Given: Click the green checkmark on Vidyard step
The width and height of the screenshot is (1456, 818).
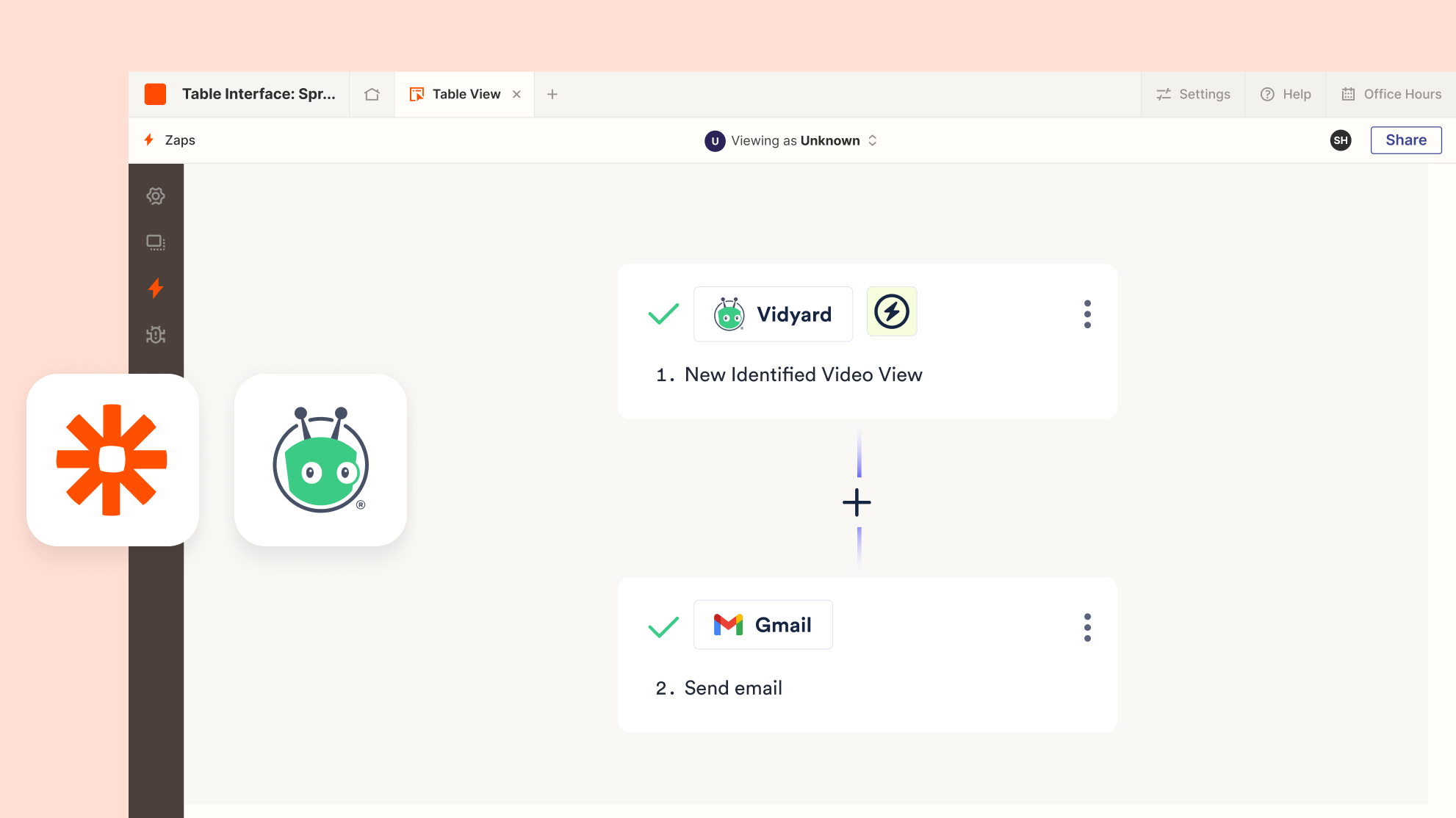Looking at the screenshot, I should pyautogui.click(x=663, y=314).
